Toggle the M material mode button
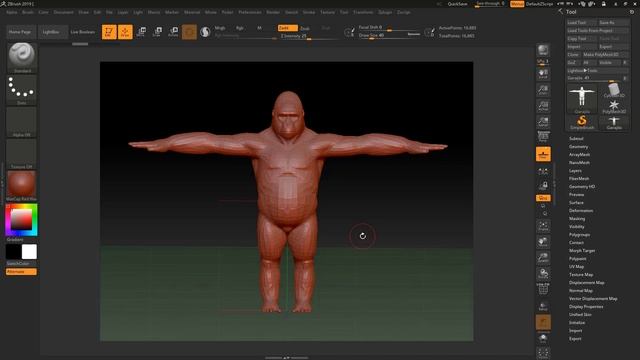This screenshot has width=640, height=360. click(259, 28)
